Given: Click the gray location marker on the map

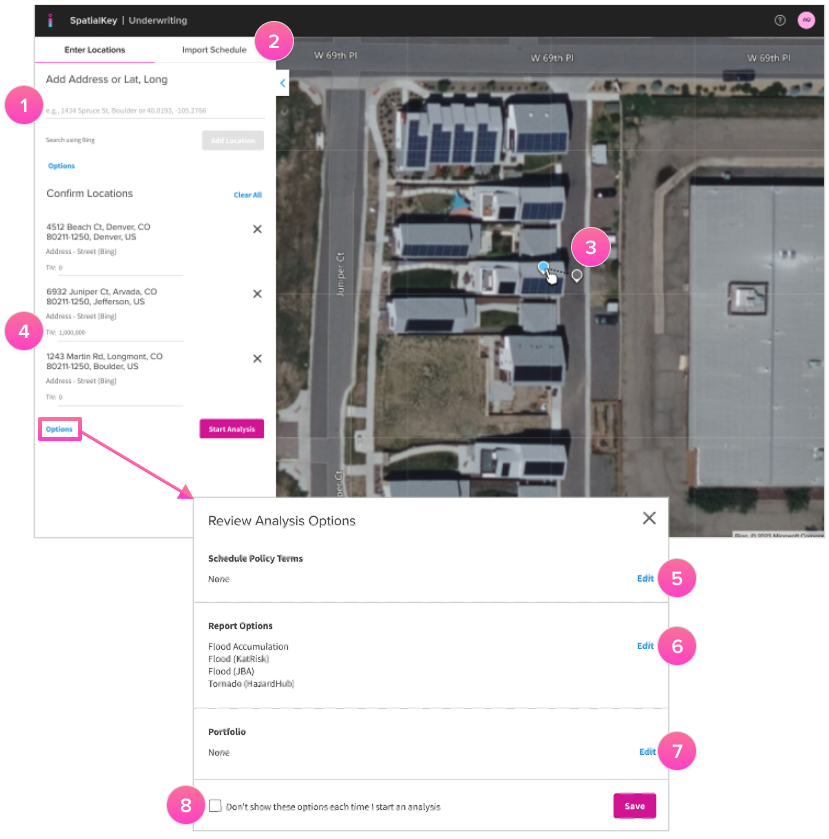Looking at the screenshot, I should pos(576,275).
